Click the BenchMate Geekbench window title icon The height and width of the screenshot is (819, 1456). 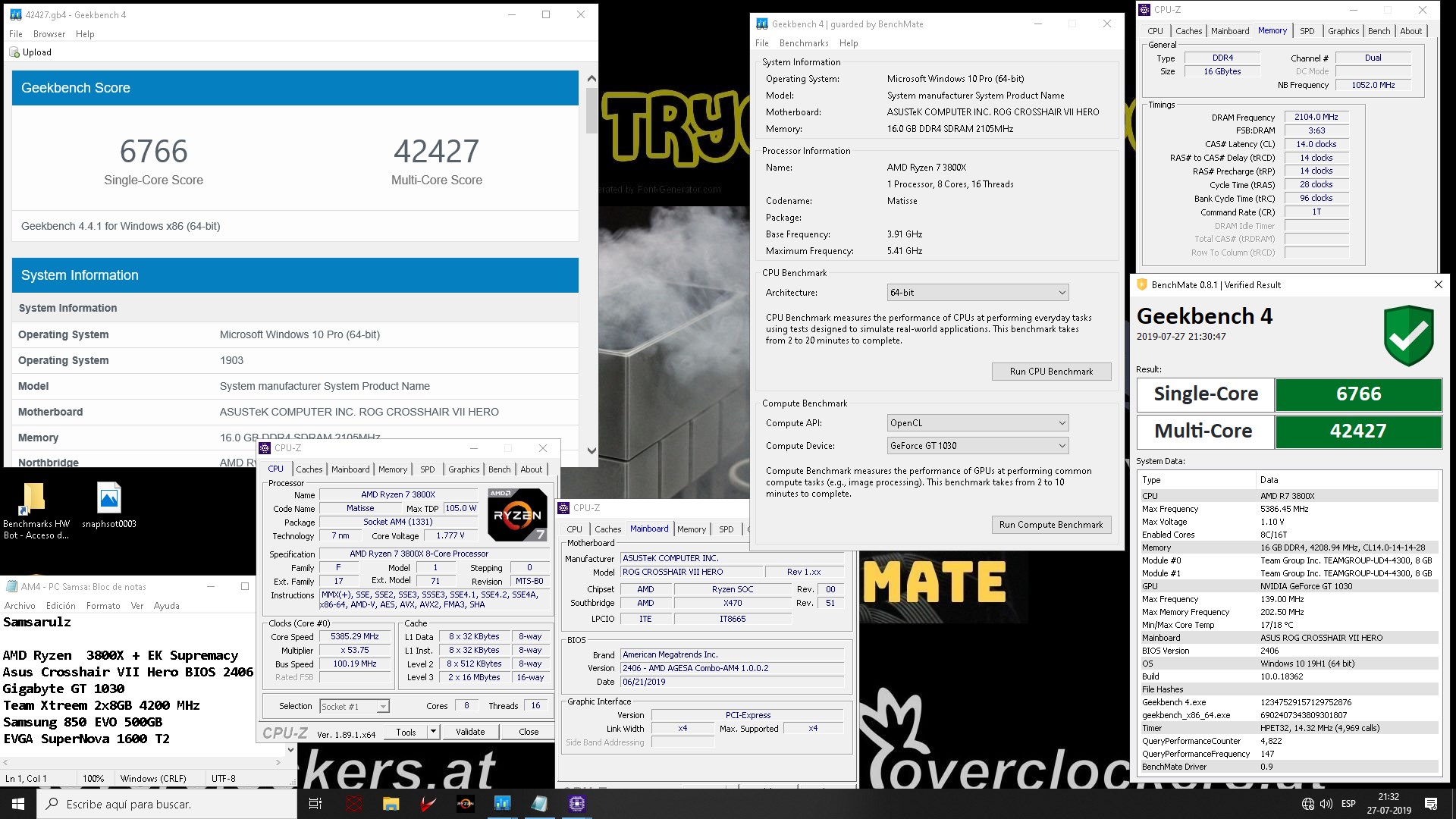[762, 24]
